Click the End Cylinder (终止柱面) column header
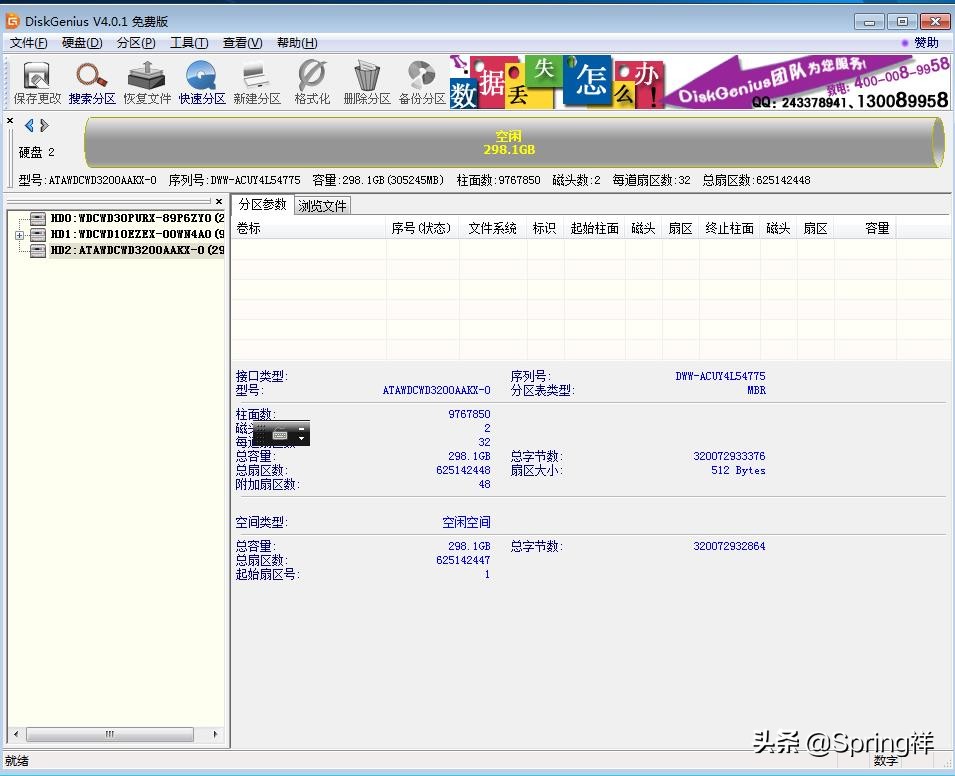Screen dimensions: 955x776 (x=730, y=228)
